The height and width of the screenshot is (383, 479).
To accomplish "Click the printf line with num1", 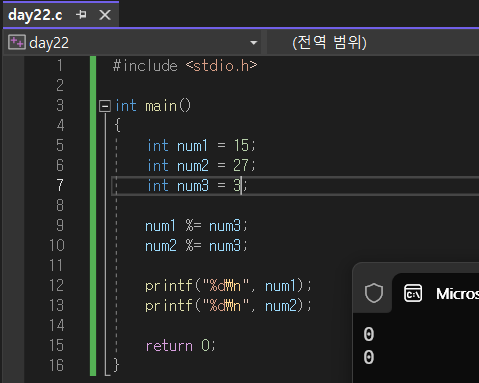I will point(228,286).
